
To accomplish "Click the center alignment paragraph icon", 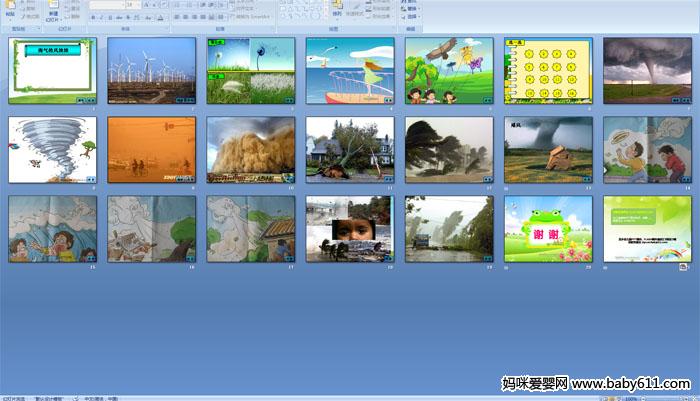I will click(x=186, y=17).
